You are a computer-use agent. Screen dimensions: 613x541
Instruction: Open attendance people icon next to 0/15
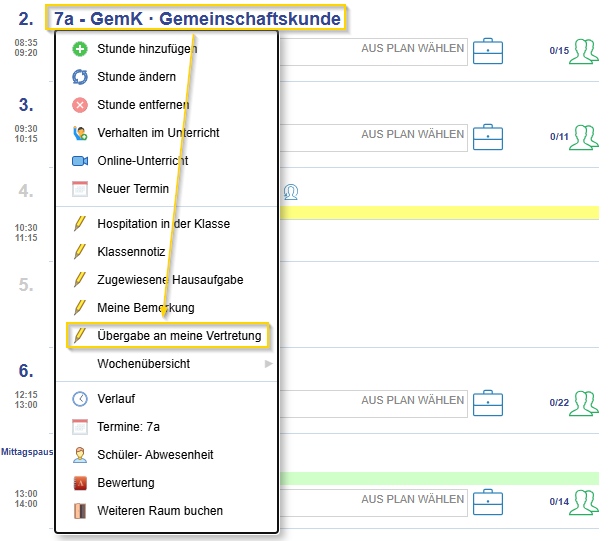pyautogui.click(x=584, y=51)
